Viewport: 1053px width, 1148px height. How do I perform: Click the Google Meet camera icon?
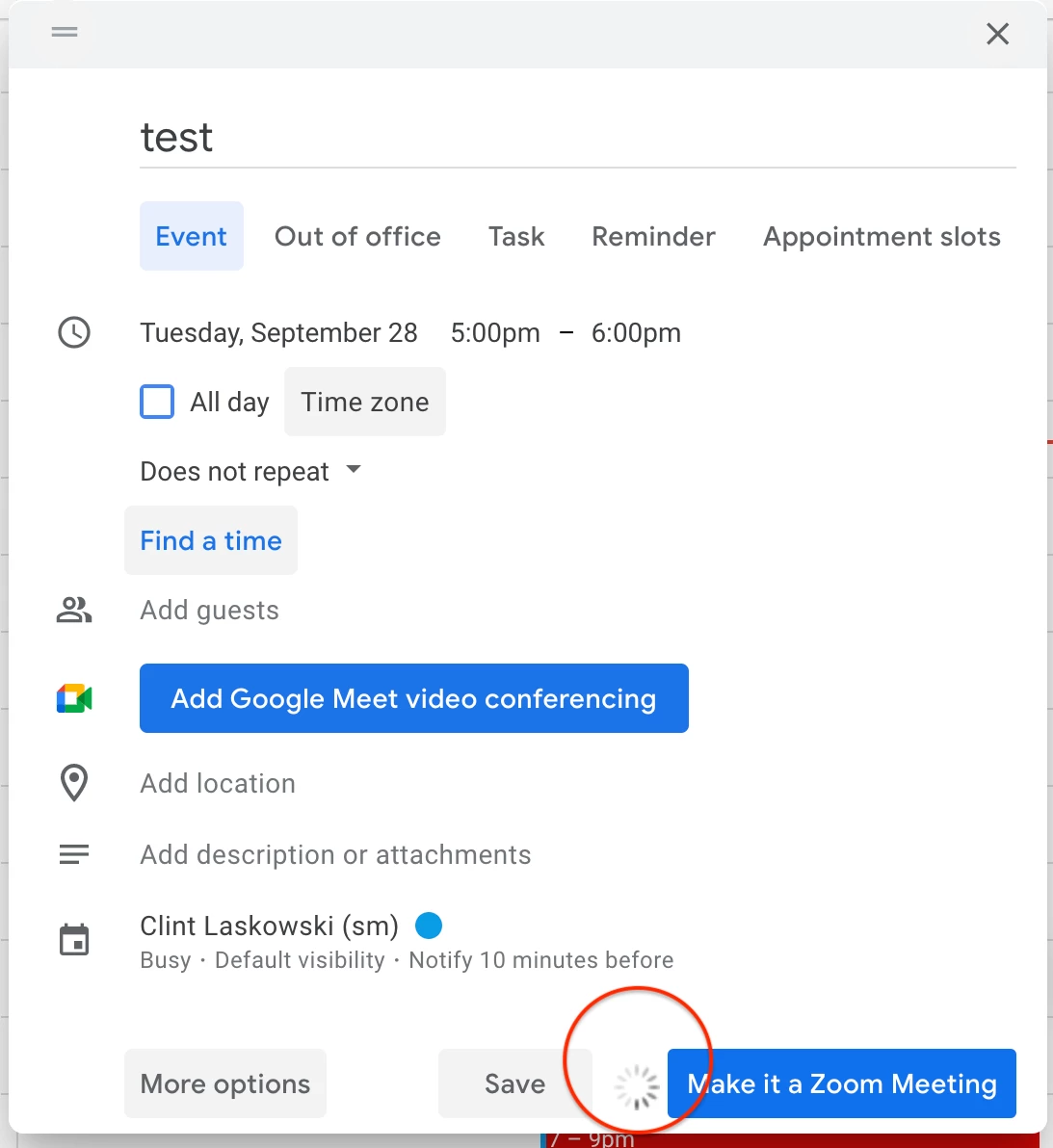74,698
